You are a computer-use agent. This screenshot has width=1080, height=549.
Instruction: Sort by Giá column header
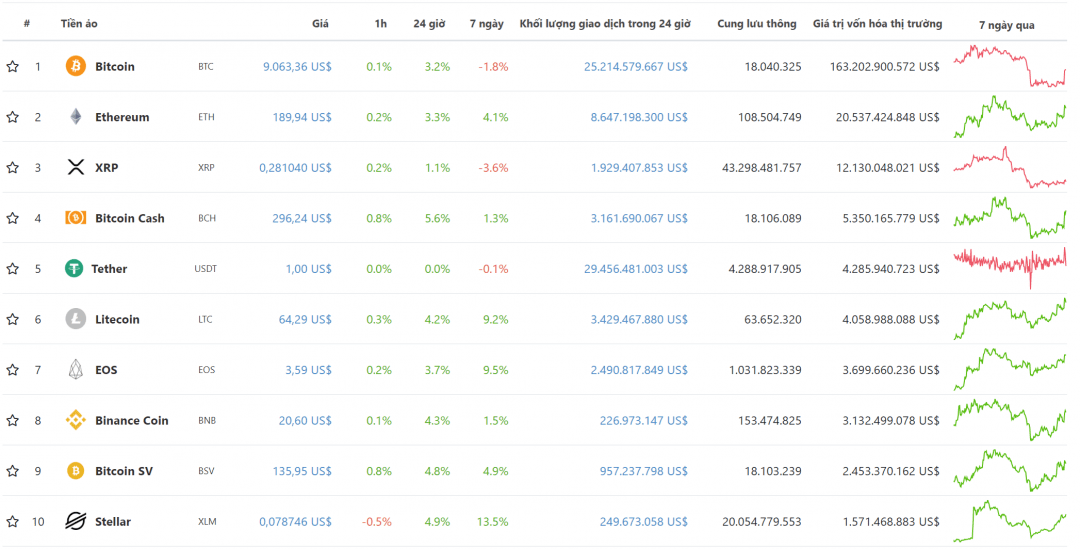tap(320, 23)
